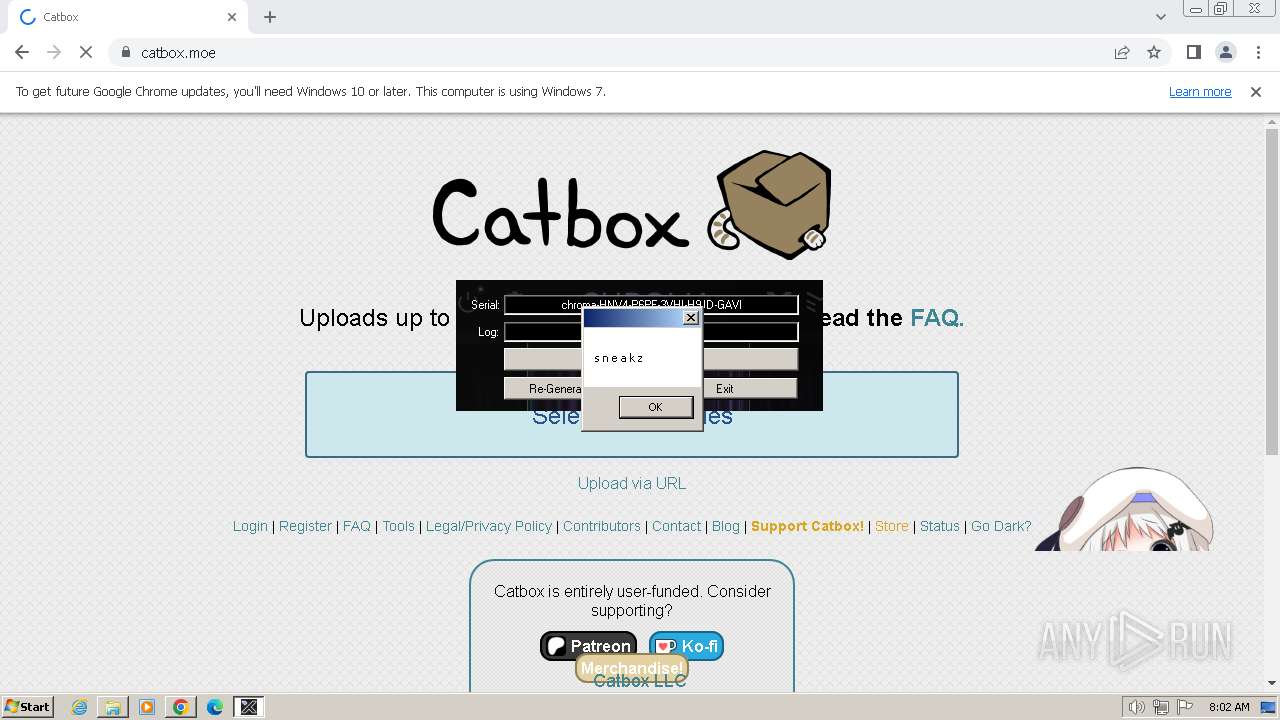The height and width of the screenshot is (720, 1280).
Task: Click the Ko-fi button
Action: [x=686, y=646]
